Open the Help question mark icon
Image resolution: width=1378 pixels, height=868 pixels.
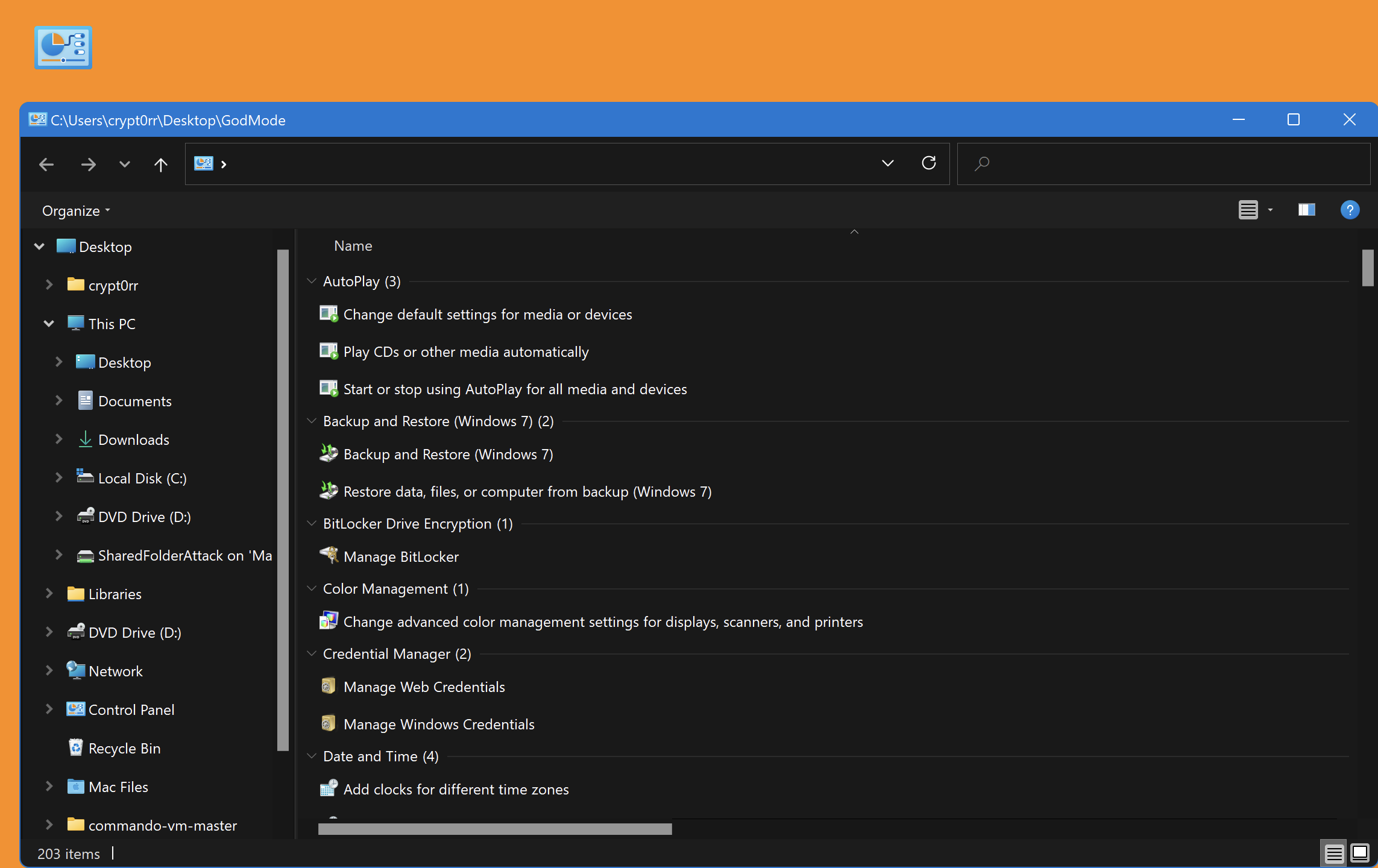[1350, 210]
